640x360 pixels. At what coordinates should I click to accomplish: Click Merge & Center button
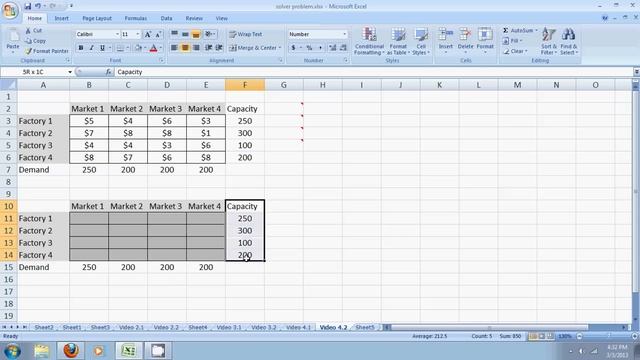(x=255, y=48)
